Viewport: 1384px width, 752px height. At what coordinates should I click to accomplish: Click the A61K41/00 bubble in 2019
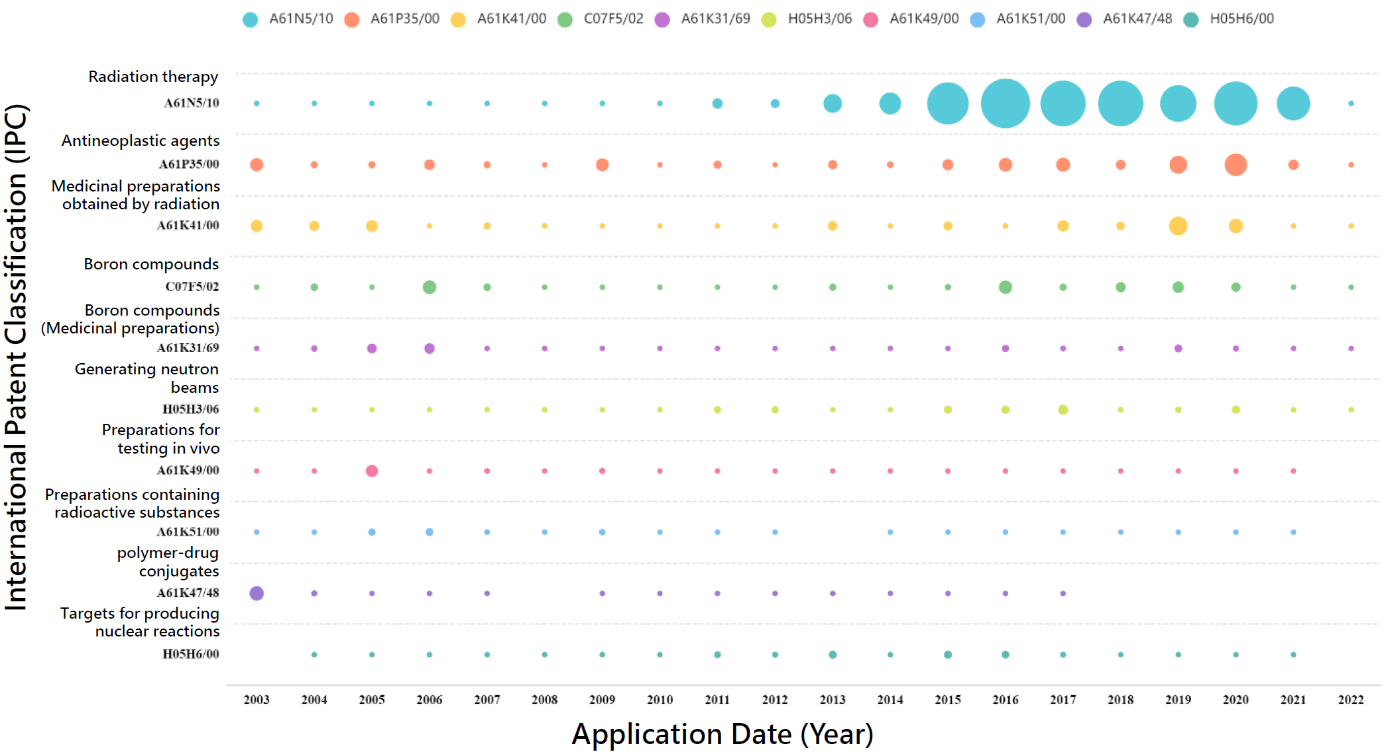(x=1178, y=226)
